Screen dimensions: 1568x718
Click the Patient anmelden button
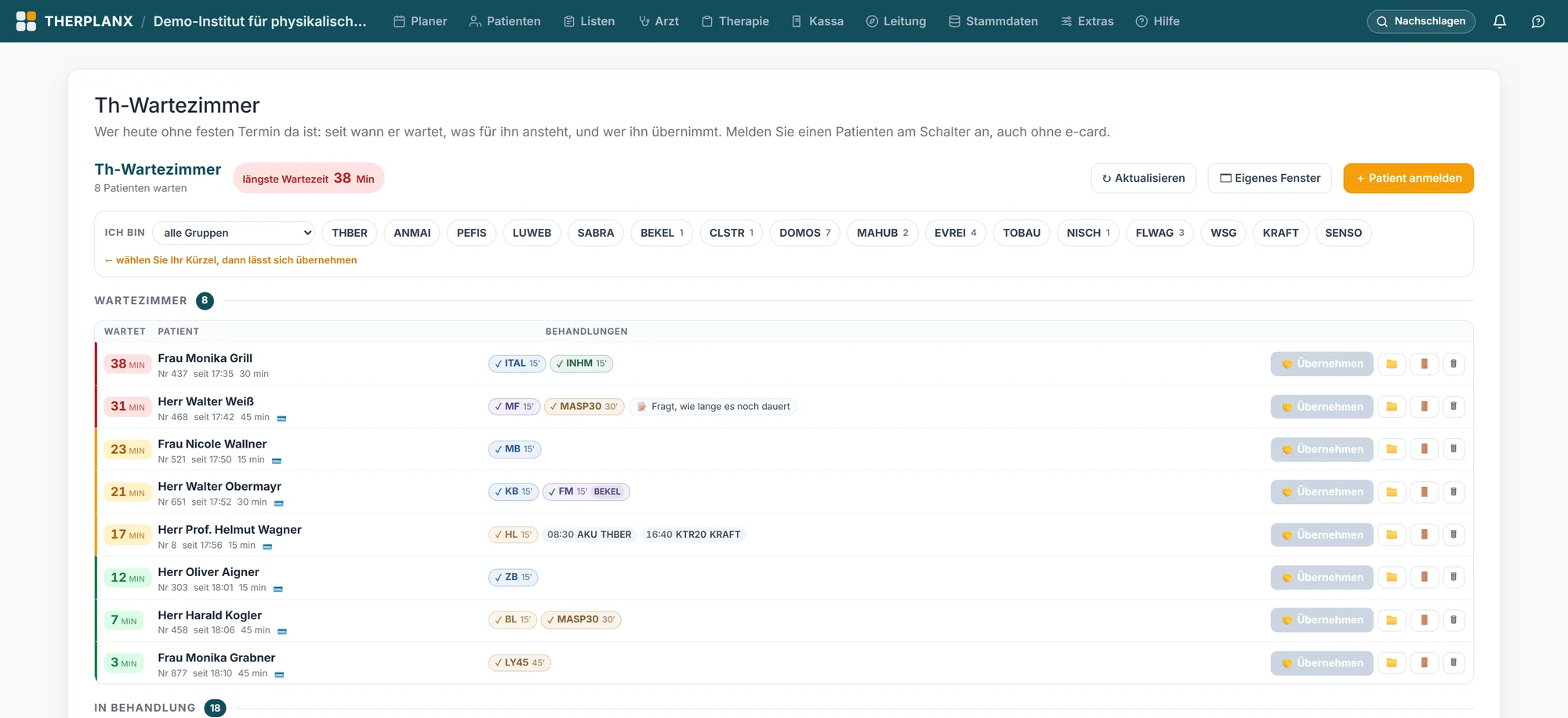[x=1408, y=178]
